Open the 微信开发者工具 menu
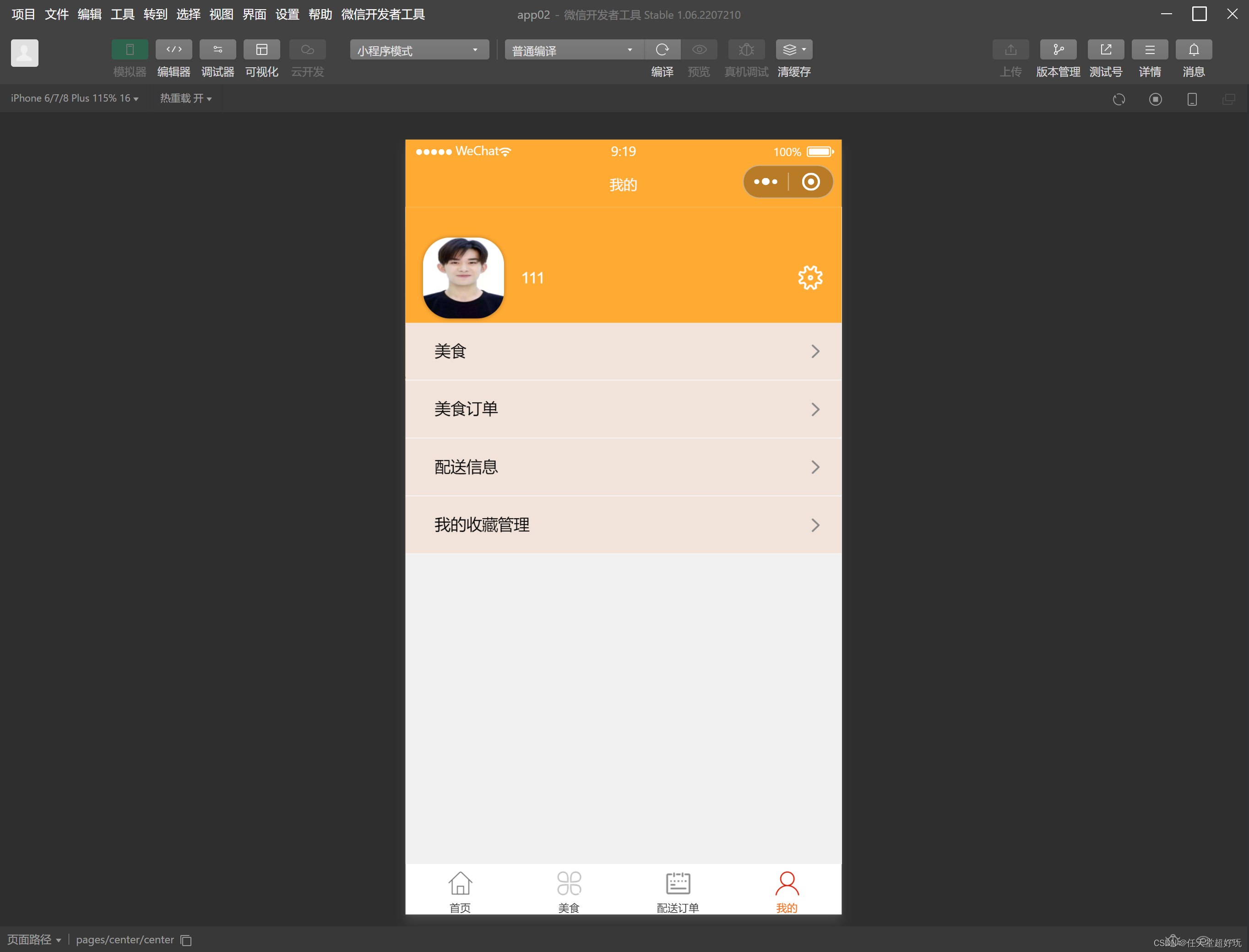Image resolution: width=1249 pixels, height=952 pixels. [x=383, y=14]
